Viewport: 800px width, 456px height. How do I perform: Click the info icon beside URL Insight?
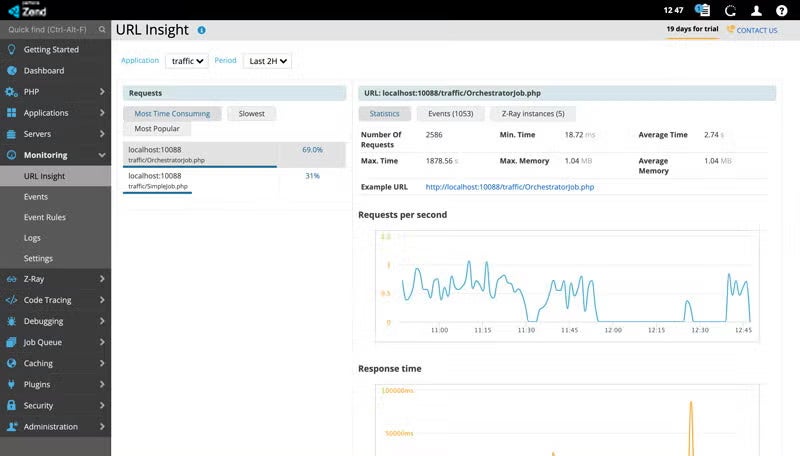click(x=202, y=31)
